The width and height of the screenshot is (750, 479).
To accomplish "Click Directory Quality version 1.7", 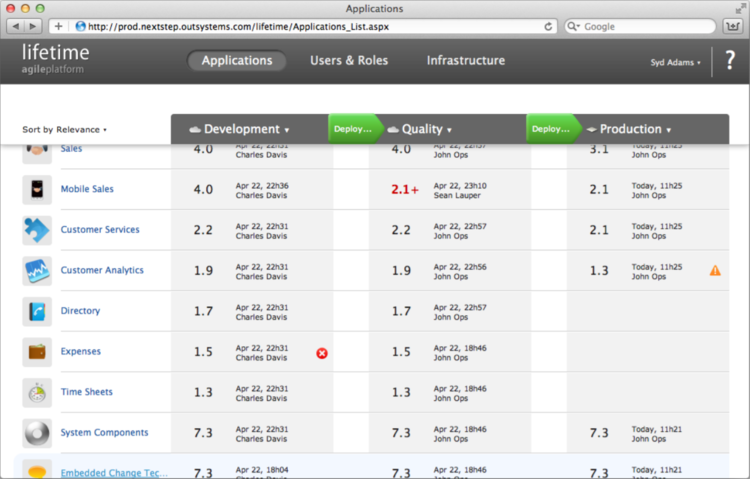I will pyautogui.click(x=401, y=312).
